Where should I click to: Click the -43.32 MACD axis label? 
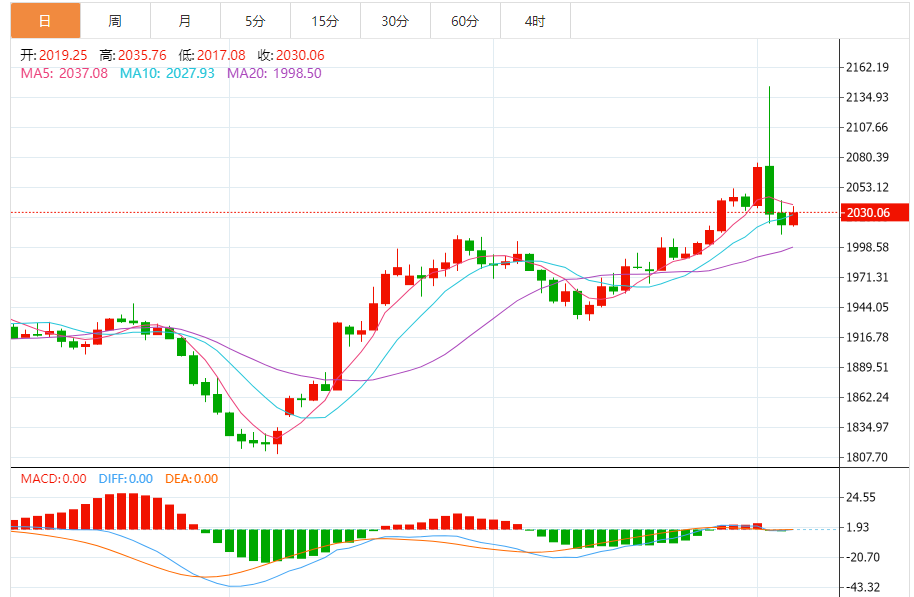coord(863,587)
